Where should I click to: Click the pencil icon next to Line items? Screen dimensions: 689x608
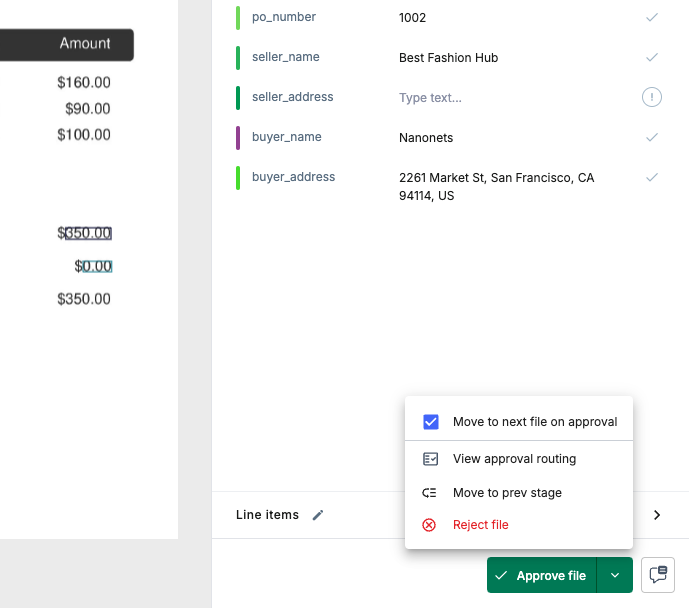(318, 515)
